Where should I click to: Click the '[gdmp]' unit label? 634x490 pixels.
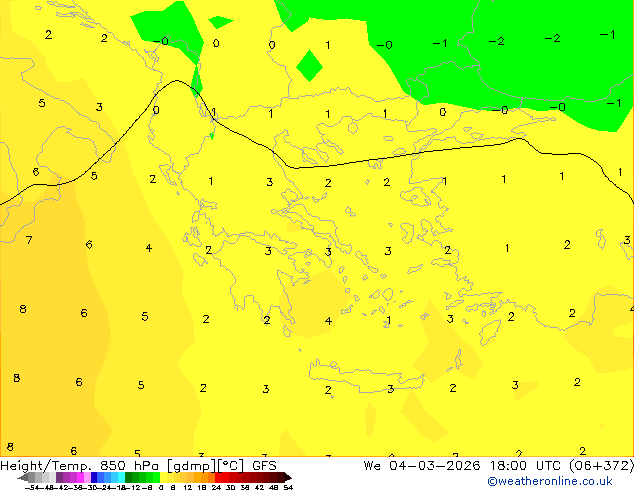click(192, 466)
